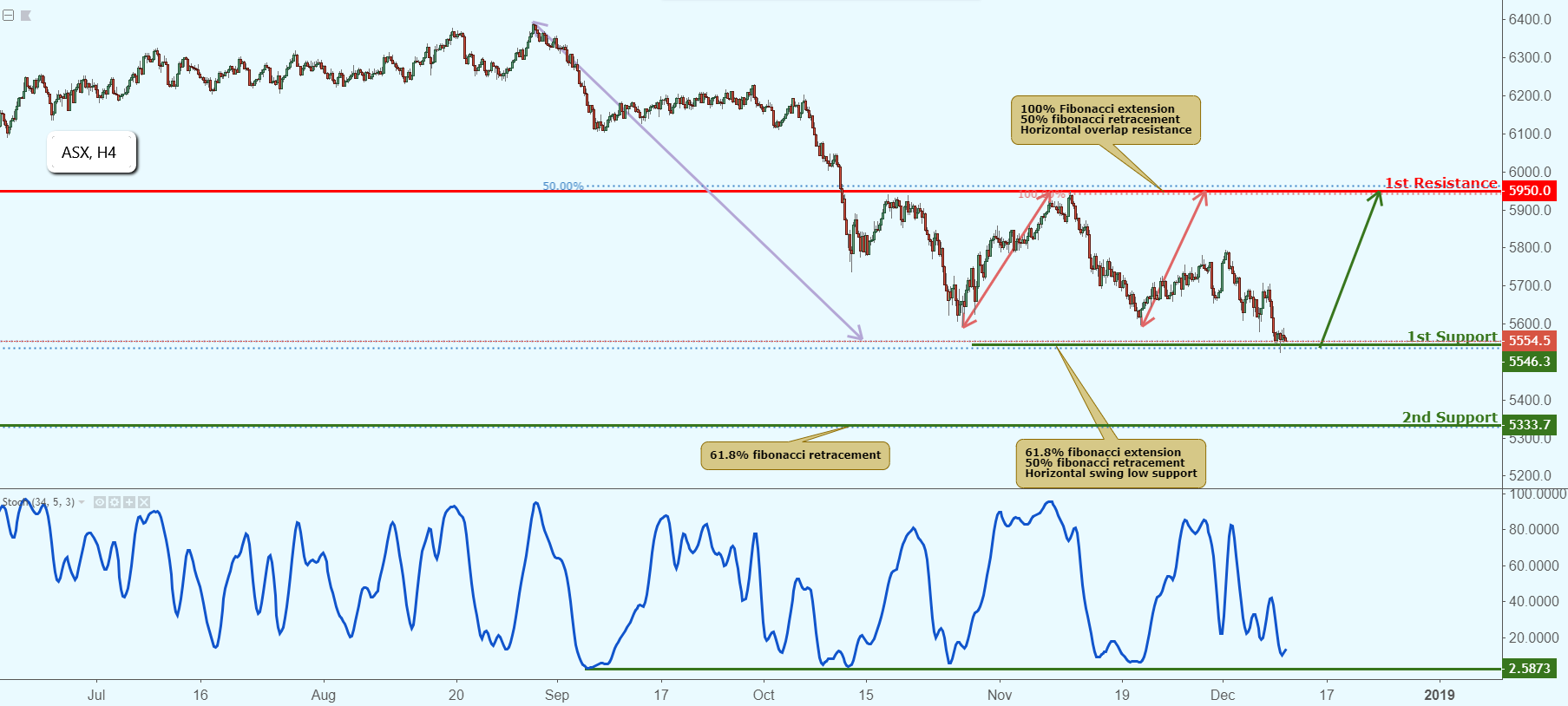Click the gray flag icon next to the collapse box
Viewport: 1568px width, 706px height.
click(26, 16)
